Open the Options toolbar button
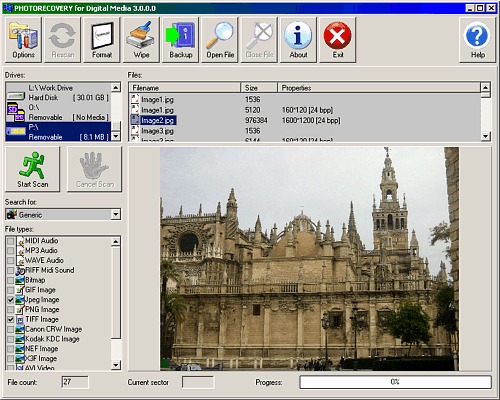The width and height of the screenshot is (500, 400). [x=23, y=40]
